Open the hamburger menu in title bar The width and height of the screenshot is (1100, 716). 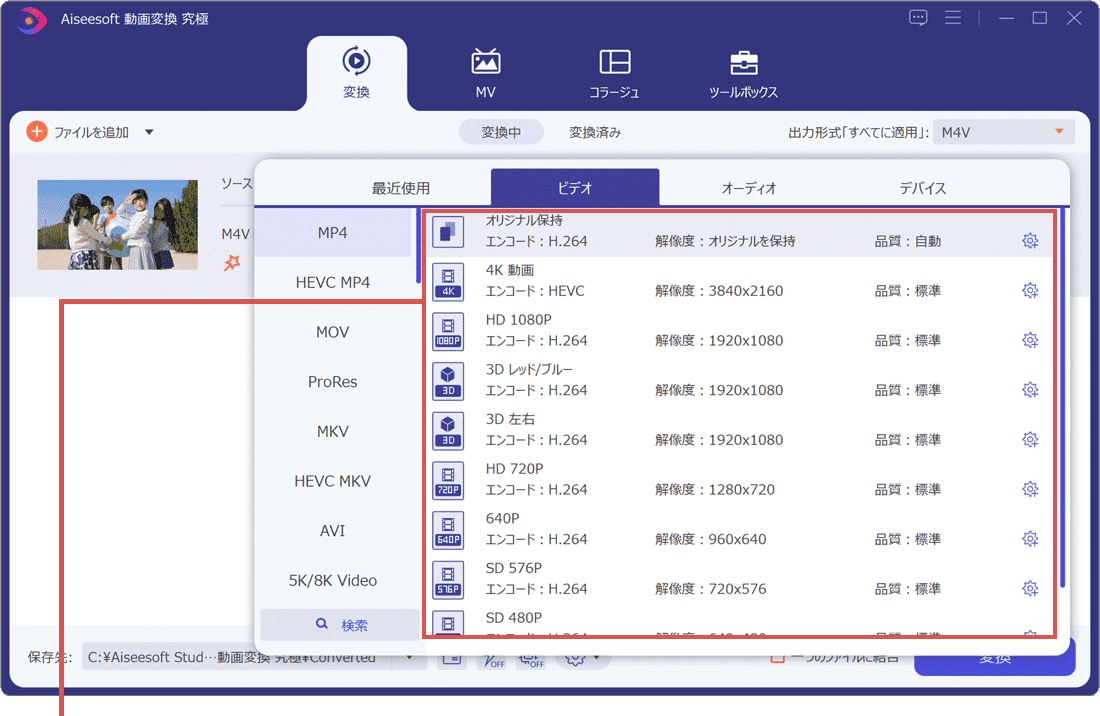953,18
